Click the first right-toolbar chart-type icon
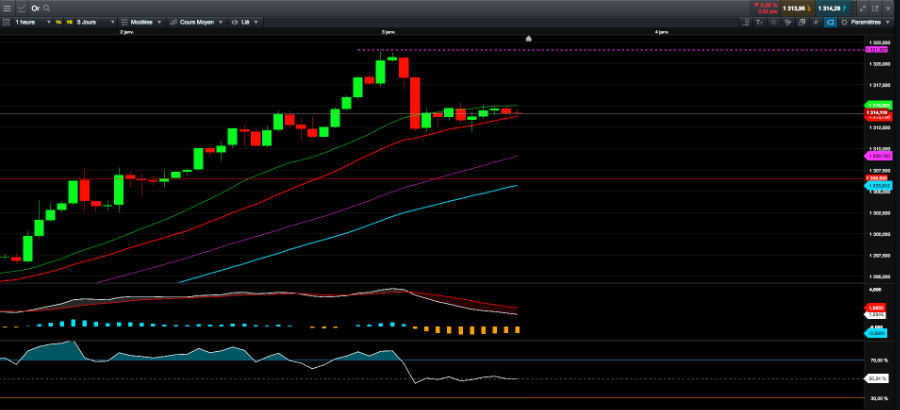The height and width of the screenshot is (410, 900). tap(746, 22)
